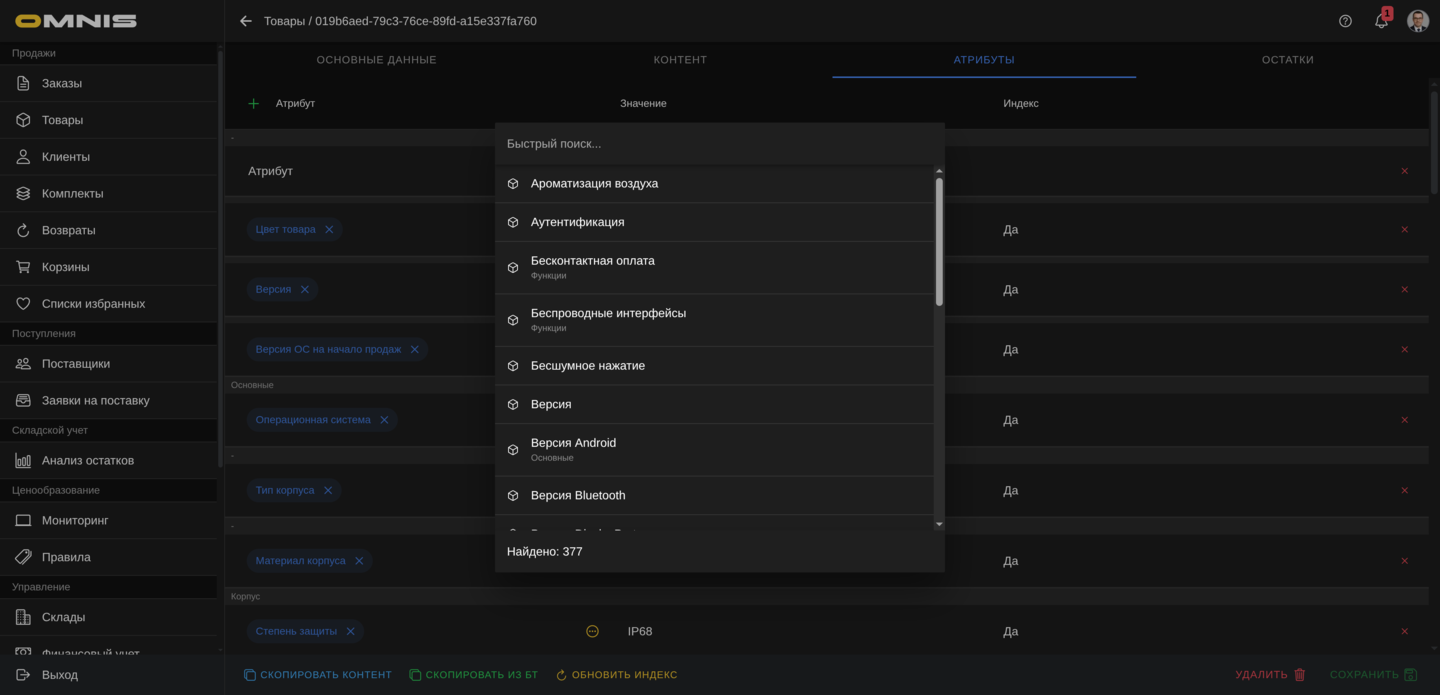Switch to the Основные данные tab
Image resolution: width=1440 pixels, height=695 pixels.
point(376,60)
